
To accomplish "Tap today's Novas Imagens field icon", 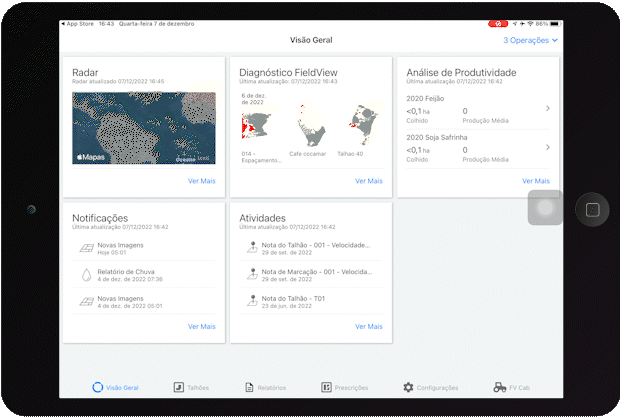I will [87, 247].
